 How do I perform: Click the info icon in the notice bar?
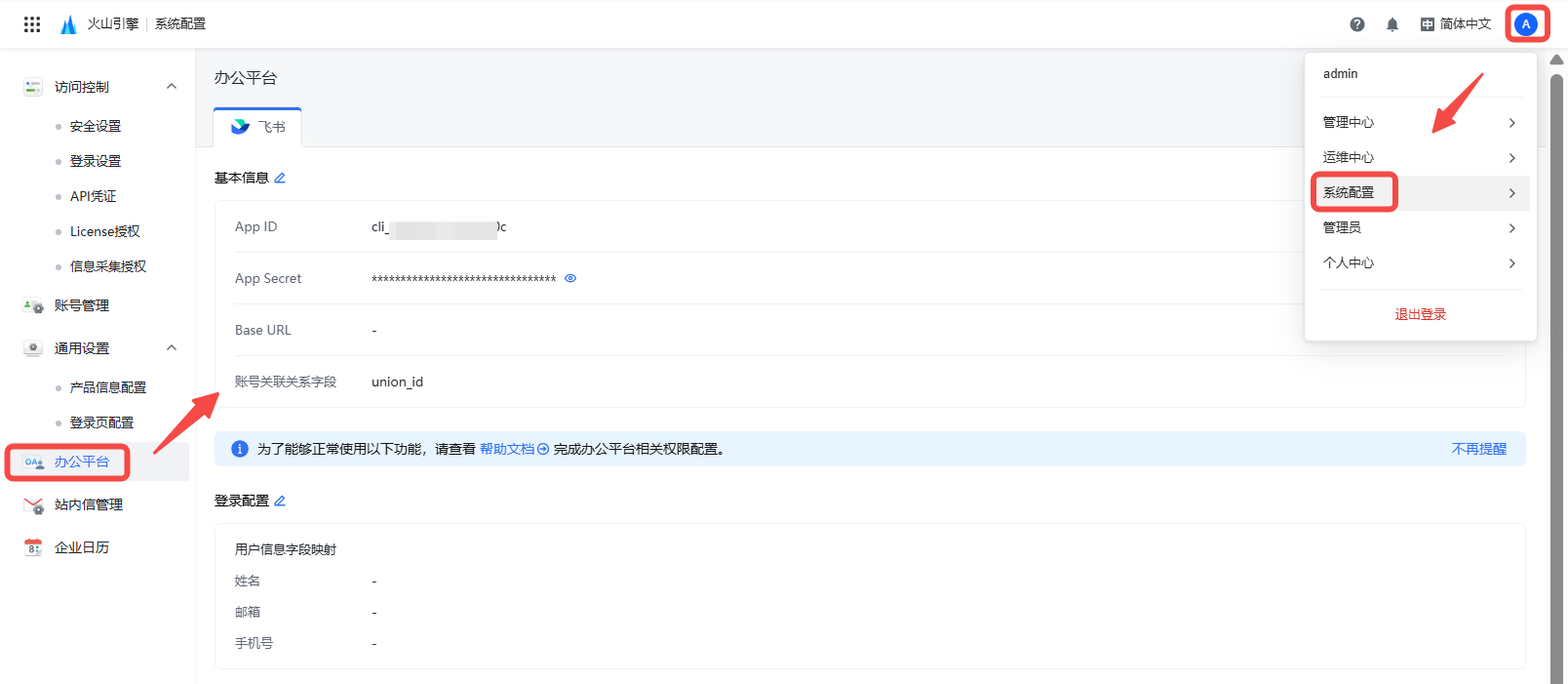point(239,449)
